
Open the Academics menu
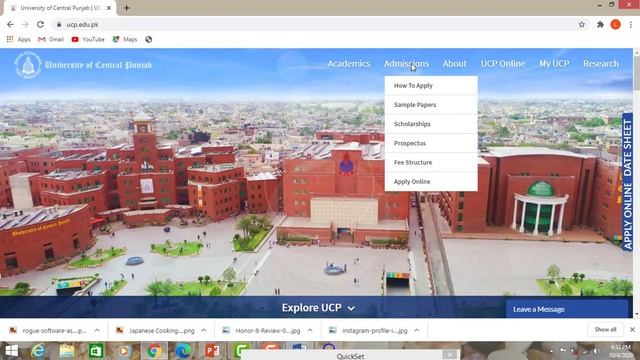(x=349, y=64)
